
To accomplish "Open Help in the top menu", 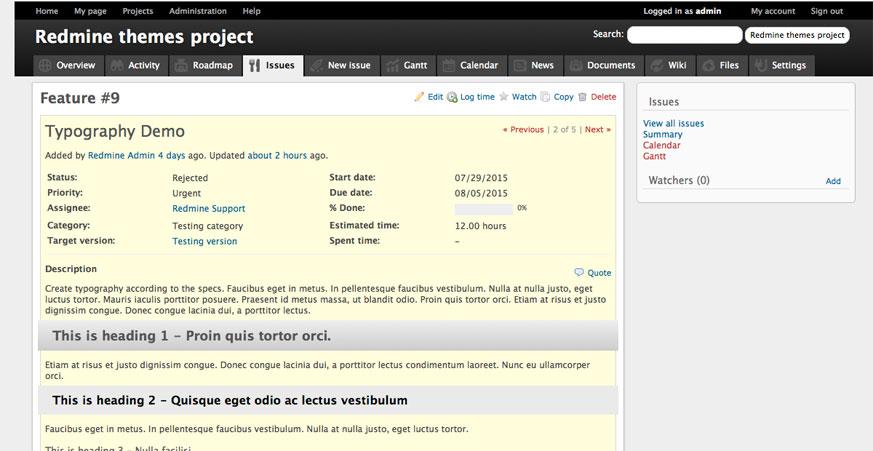I will [x=252, y=11].
